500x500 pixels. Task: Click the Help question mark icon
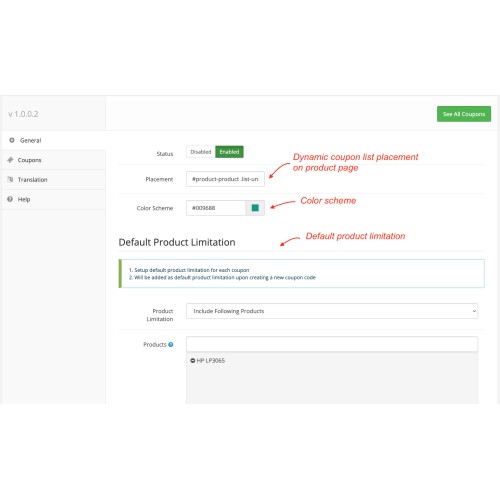[x=10, y=199]
